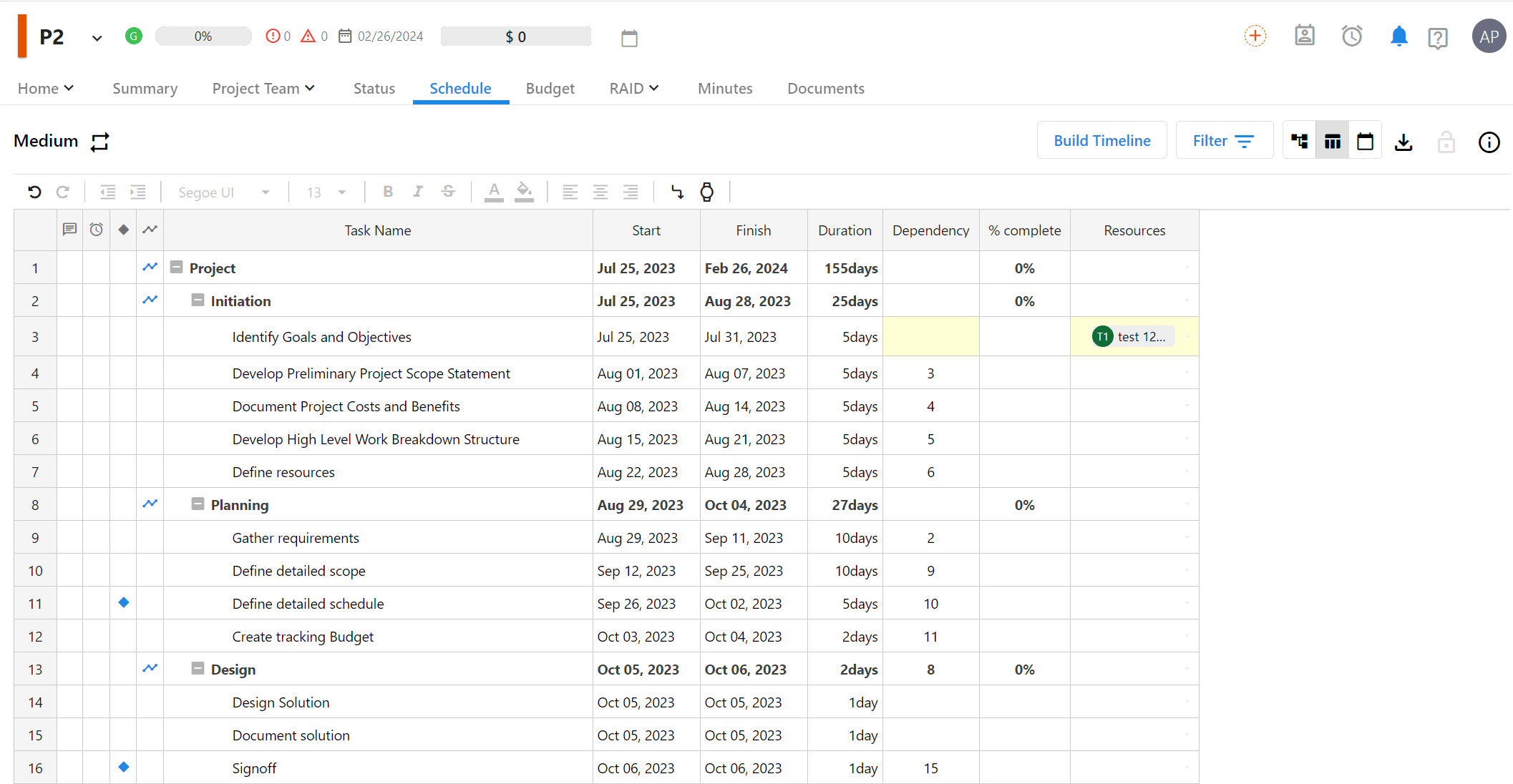
Task: Apply strikethrough formatting
Action: pyautogui.click(x=448, y=192)
